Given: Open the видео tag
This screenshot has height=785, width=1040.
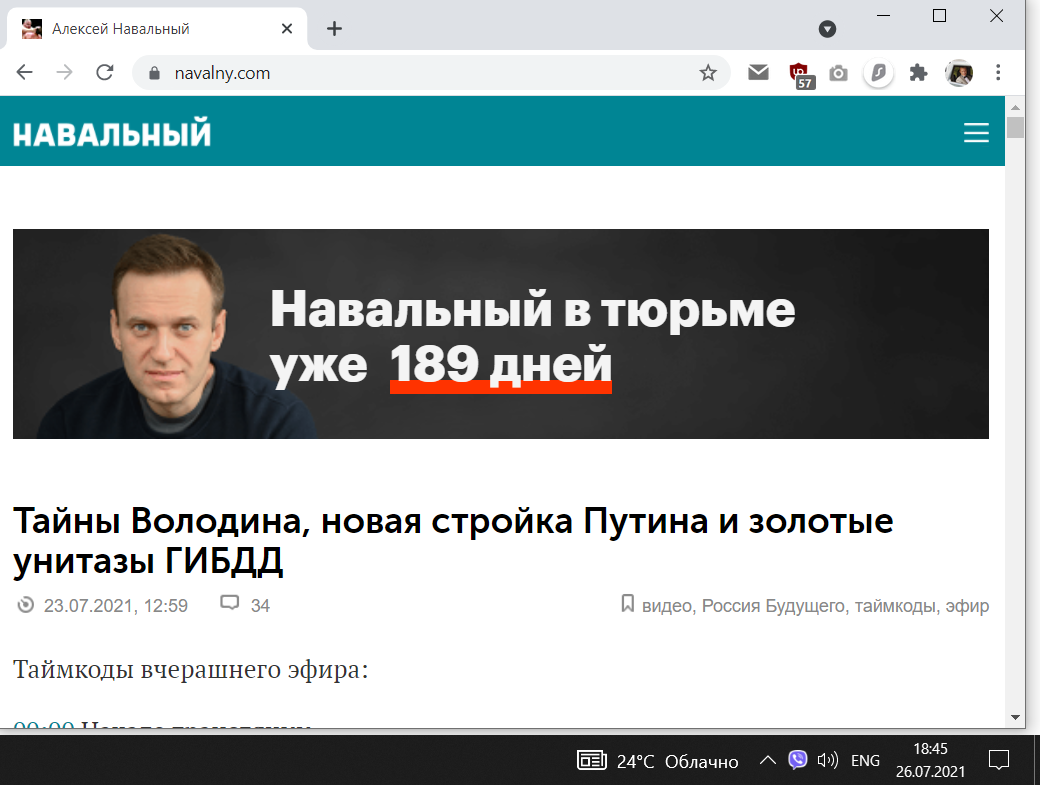Looking at the screenshot, I should coord(667,605).
